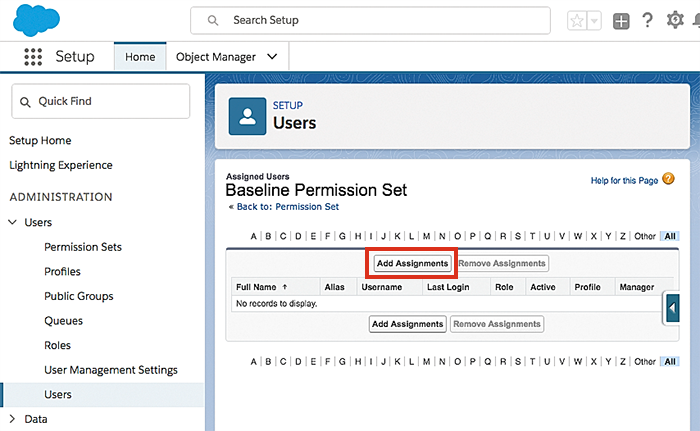Click the Active column header
This screenshot has width=700, height=431.
[543, 287]
